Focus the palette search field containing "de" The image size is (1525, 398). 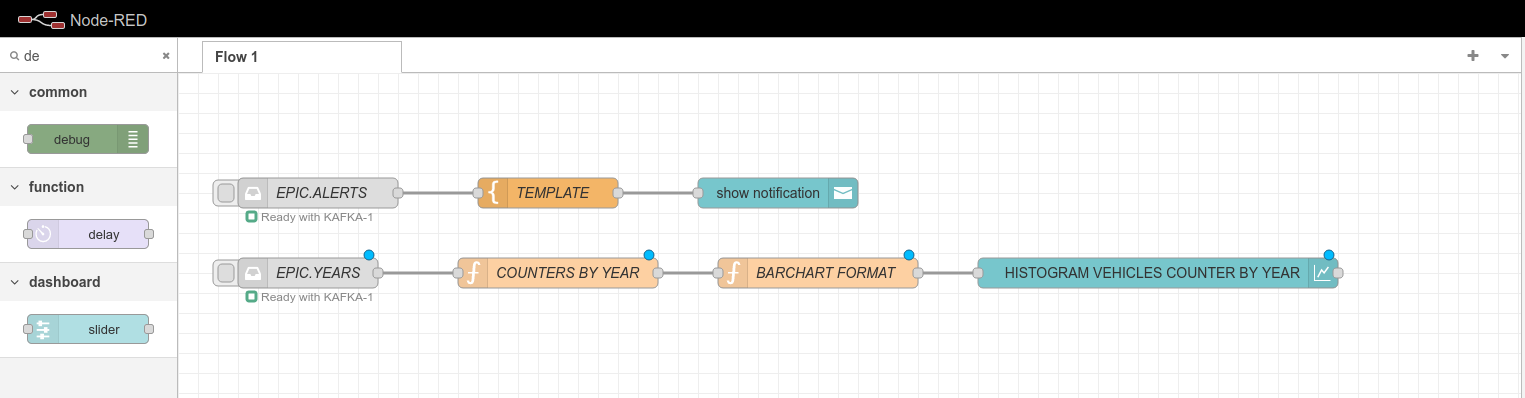tap(90, 56)
